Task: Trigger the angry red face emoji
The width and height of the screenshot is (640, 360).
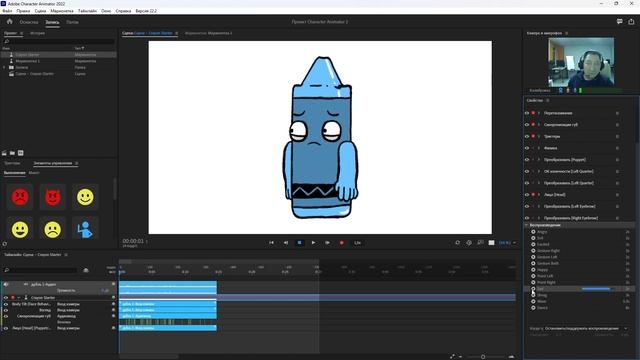Action: pos(20,197)
